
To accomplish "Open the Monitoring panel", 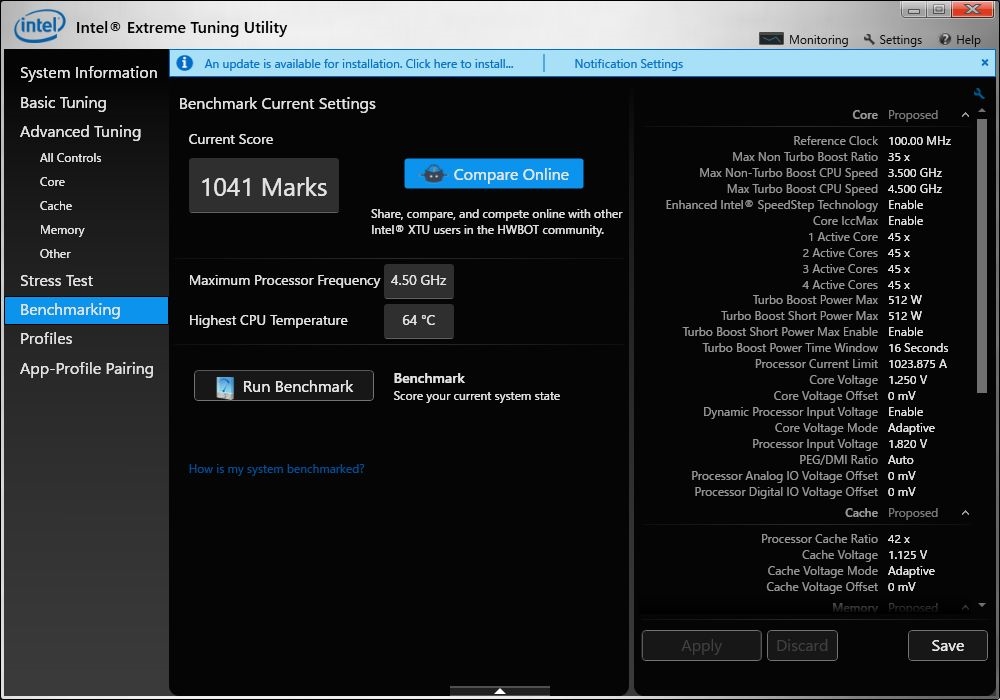I will pyautogui.click(x=804, y=40).
